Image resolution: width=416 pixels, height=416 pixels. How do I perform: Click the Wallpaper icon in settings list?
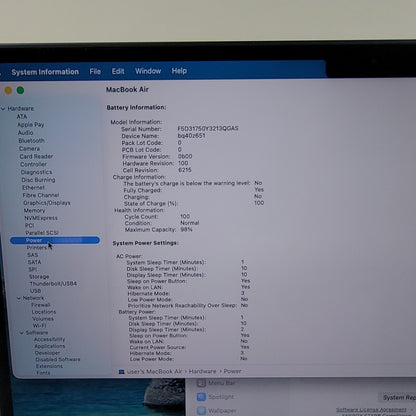(x=201, y=411)
